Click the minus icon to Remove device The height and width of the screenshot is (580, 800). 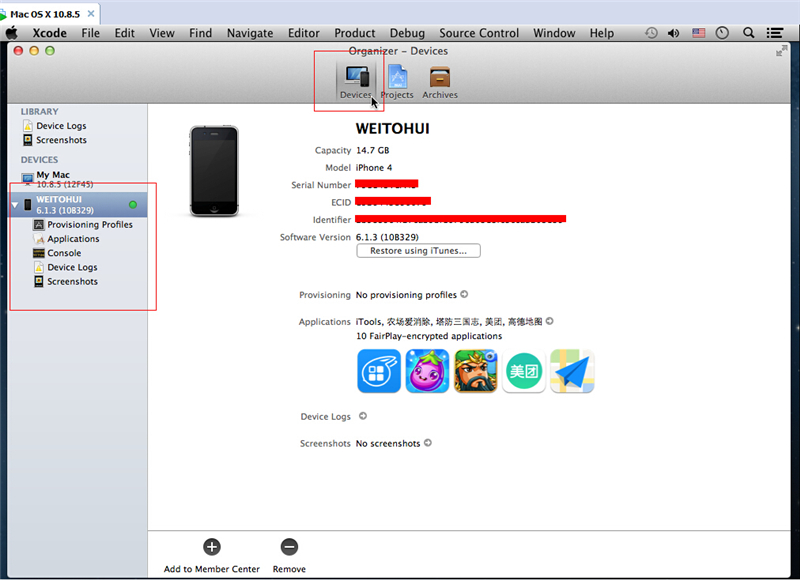[x=289, y=547]
